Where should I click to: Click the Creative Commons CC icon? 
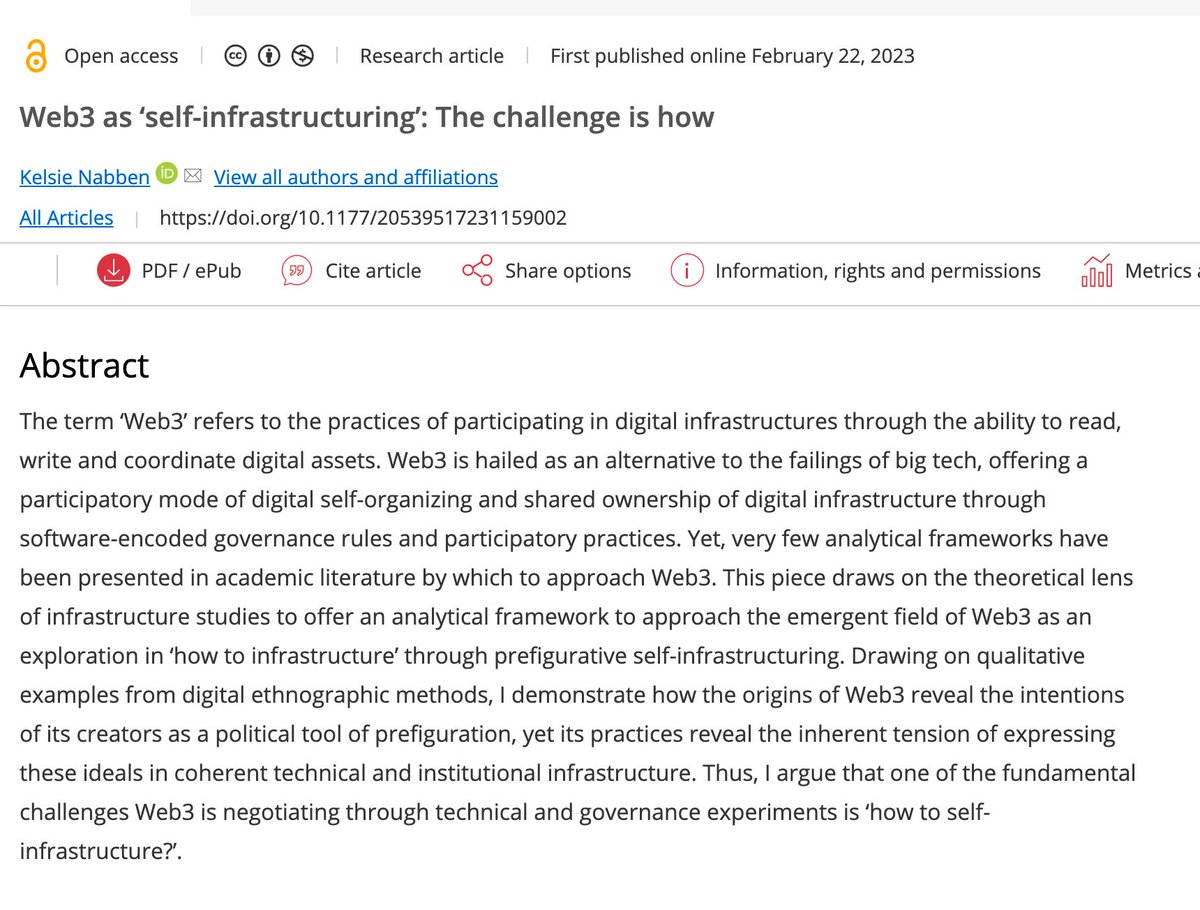pyautogui.click(x=236, y=56)
